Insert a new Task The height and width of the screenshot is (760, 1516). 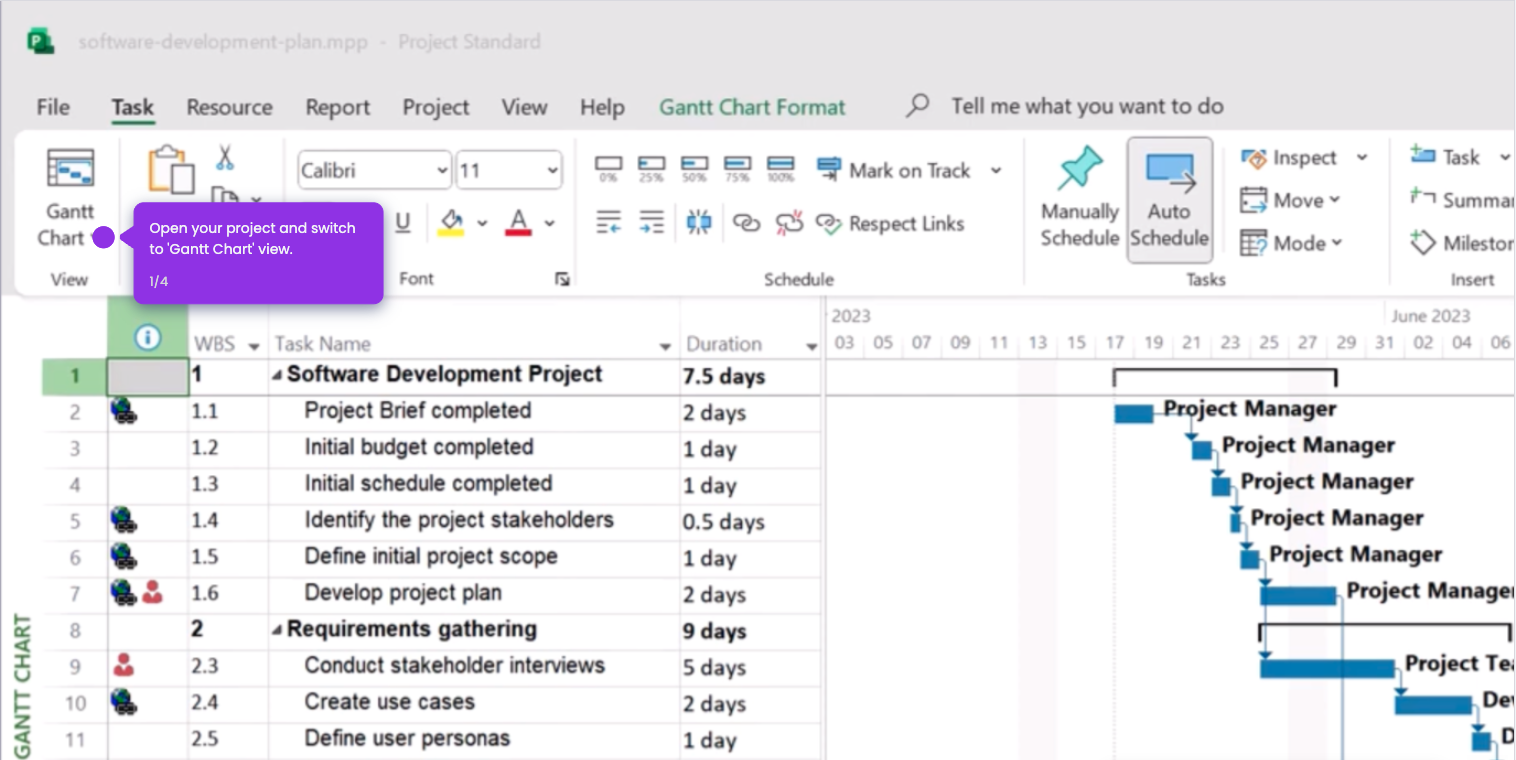point(1446,157)
